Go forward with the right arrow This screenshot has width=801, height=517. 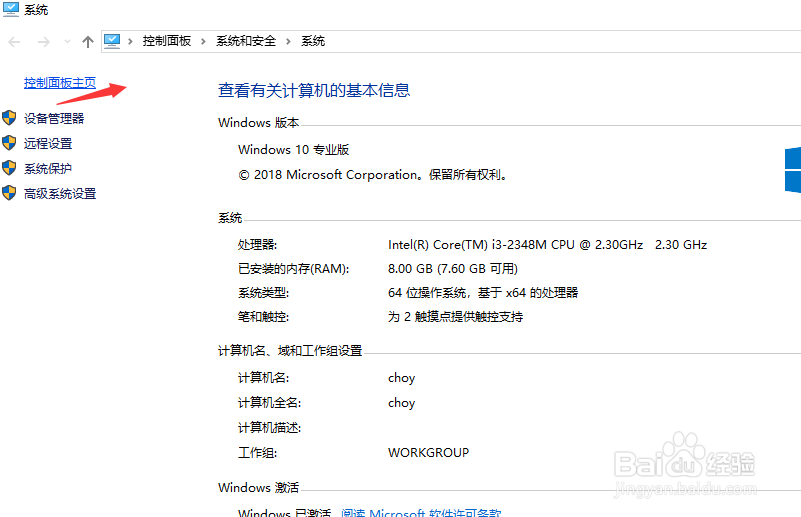tap(44, 42)
